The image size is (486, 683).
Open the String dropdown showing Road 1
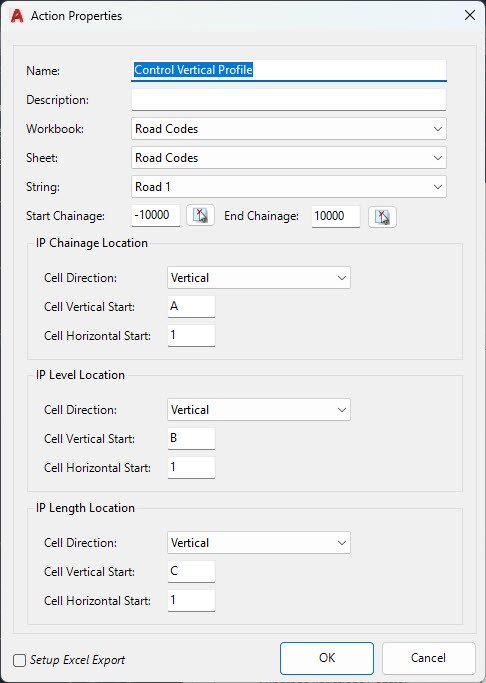point(289,187)
